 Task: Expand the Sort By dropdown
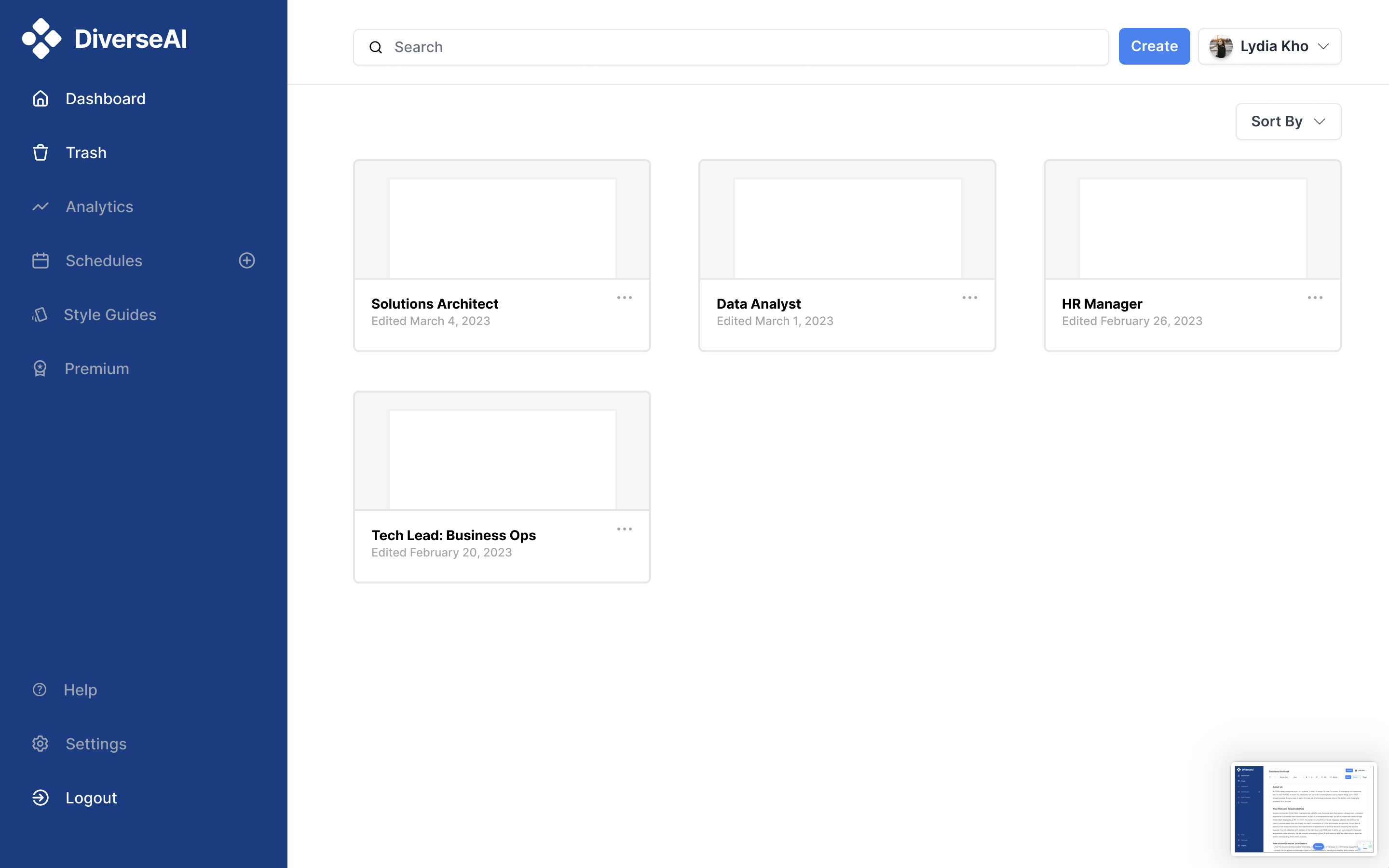click(1288, 122)
